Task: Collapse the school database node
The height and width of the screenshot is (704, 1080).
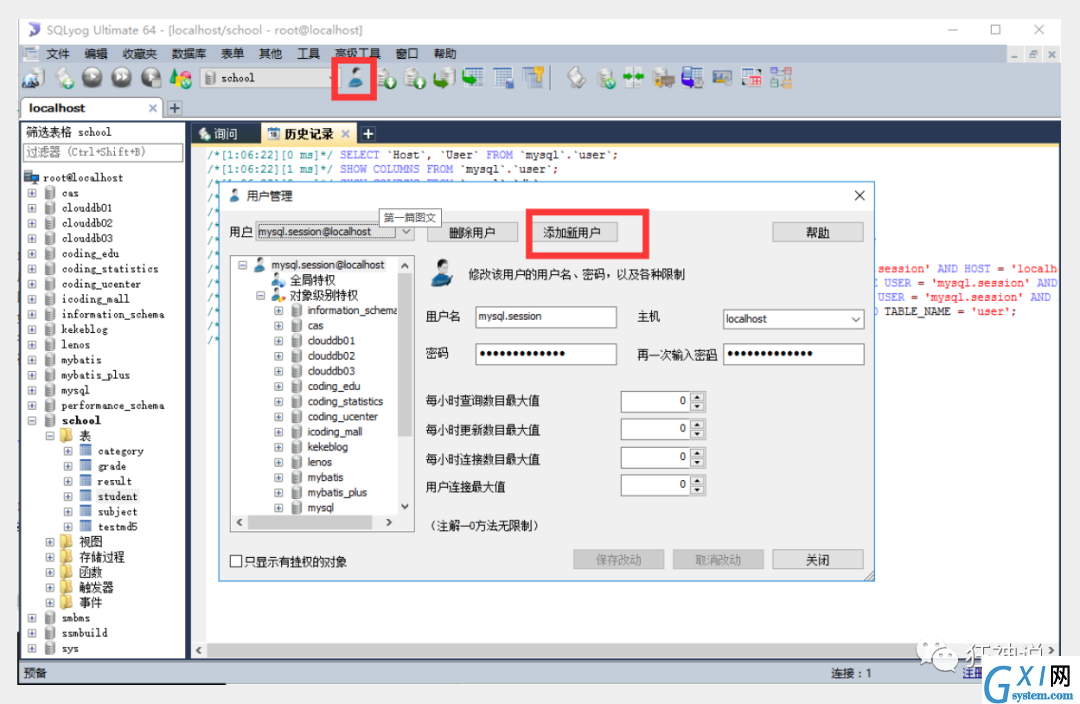Action: [32, 420]
